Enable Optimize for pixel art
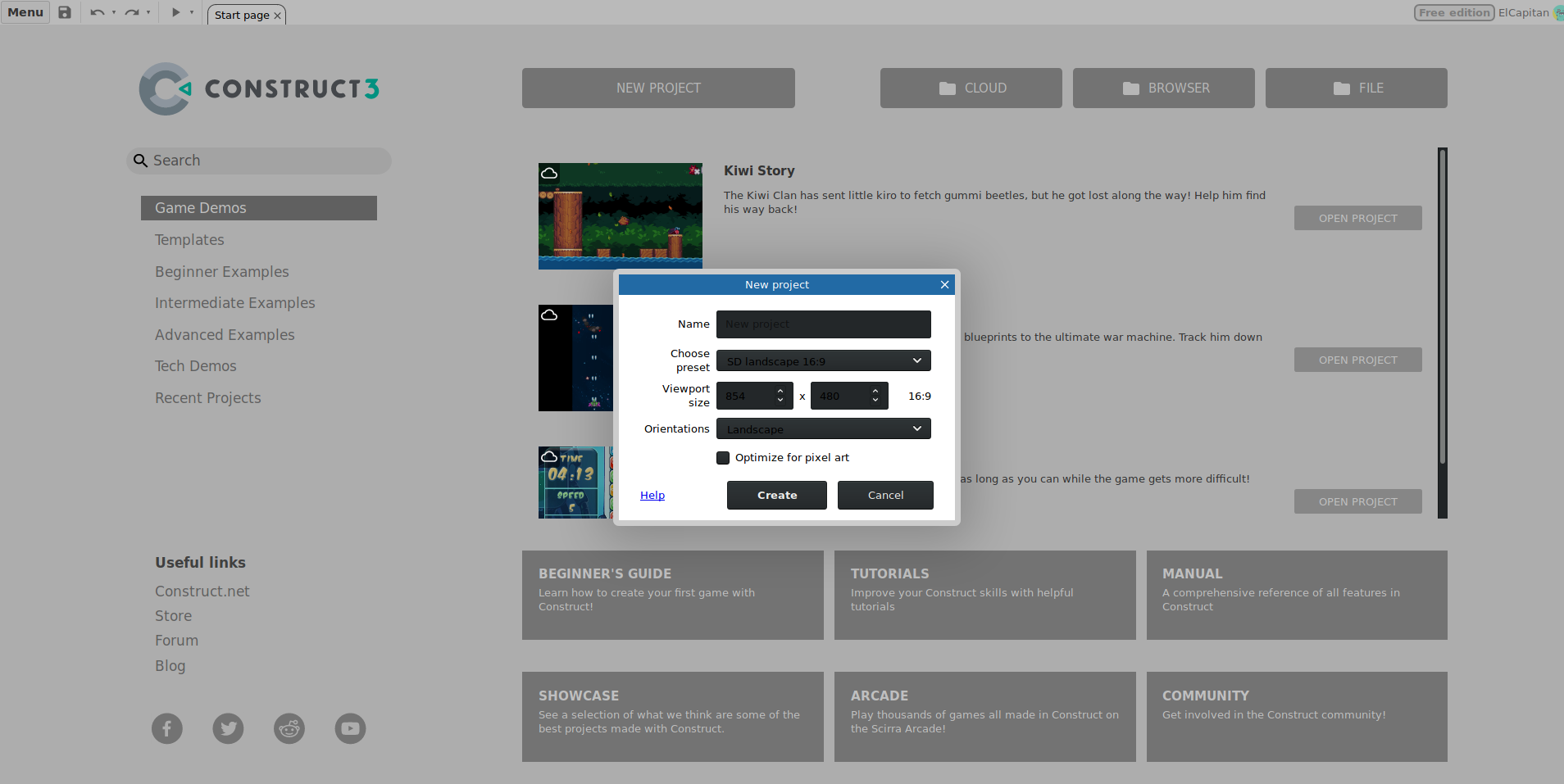The height and width of the screenshot is (784, 1564). [x=722, y=457]
